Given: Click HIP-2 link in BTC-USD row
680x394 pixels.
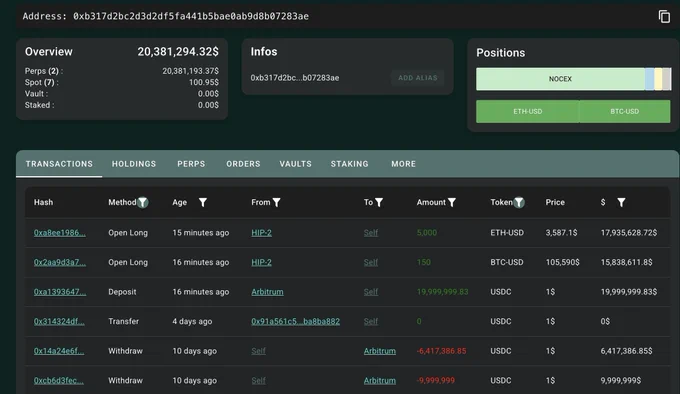Looking at the screenshot, I should pos(262,262).
